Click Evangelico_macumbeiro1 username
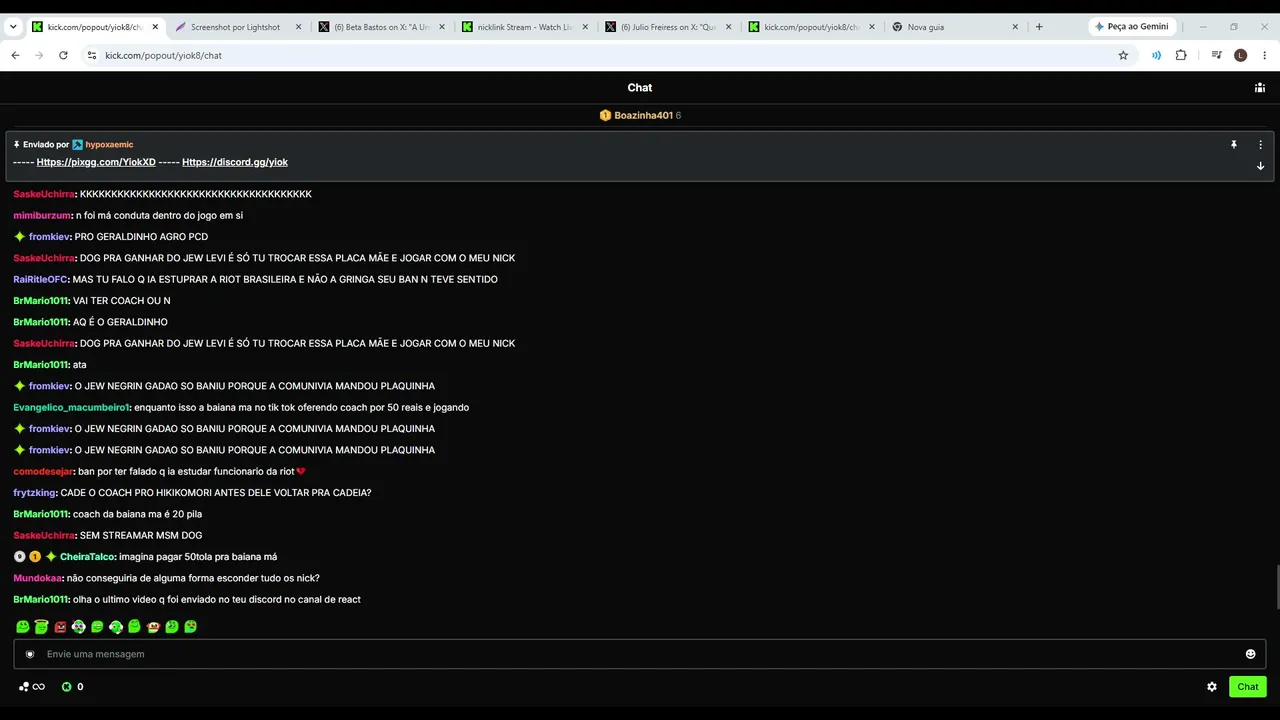The width and height of the screenshot is (1280, 720). pos(71,407)
